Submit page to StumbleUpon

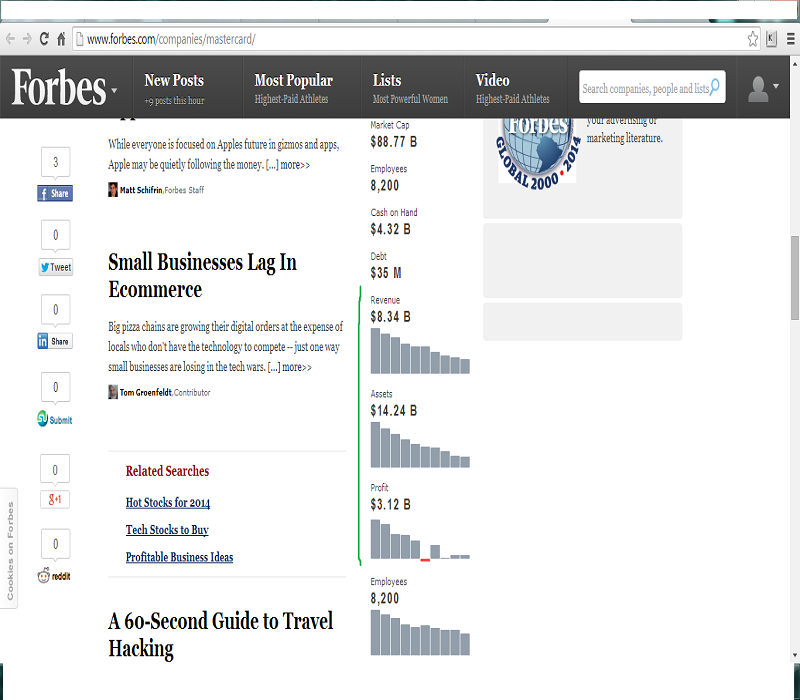point(55,419)
